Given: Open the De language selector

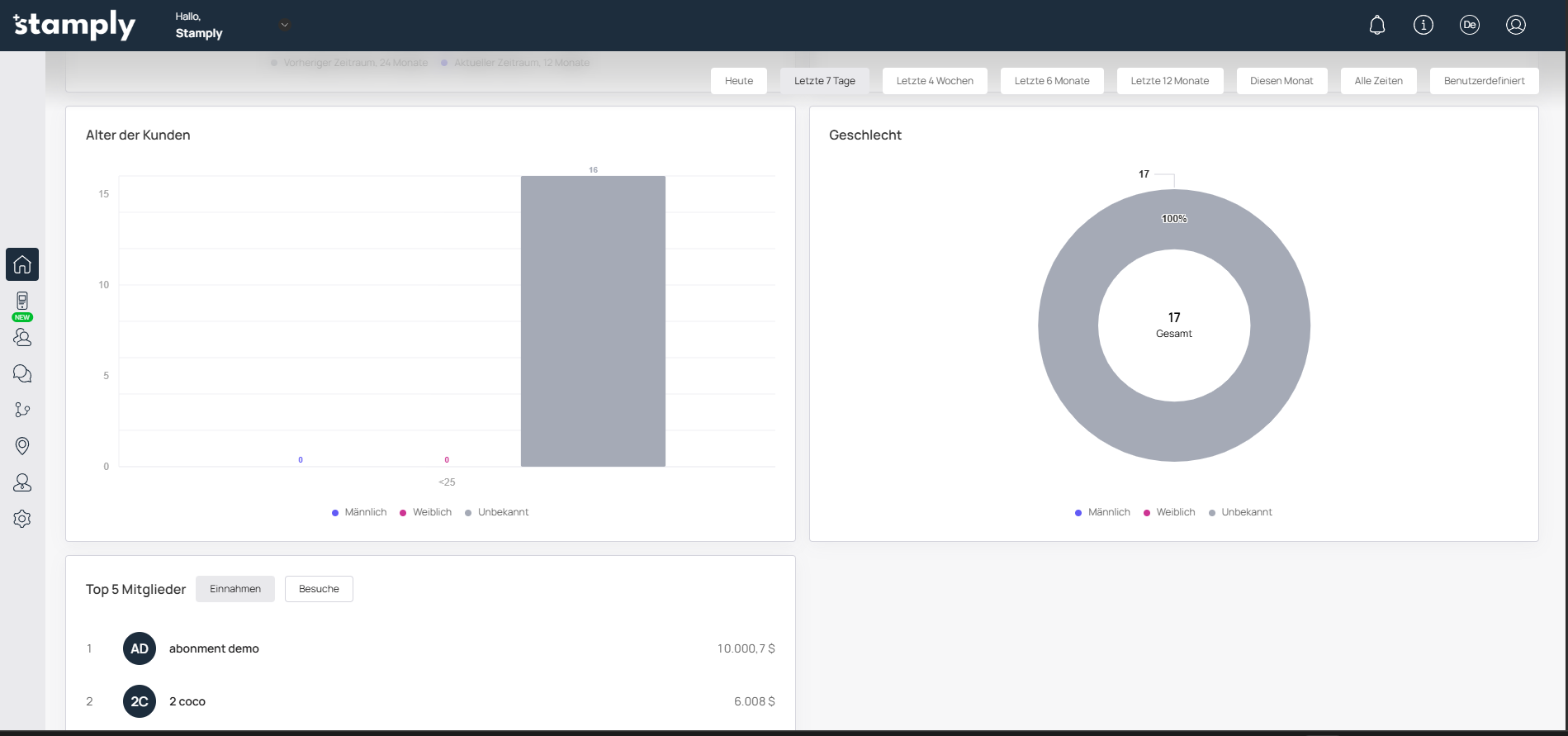Looking at the screenshot, I should point(1470,26).
